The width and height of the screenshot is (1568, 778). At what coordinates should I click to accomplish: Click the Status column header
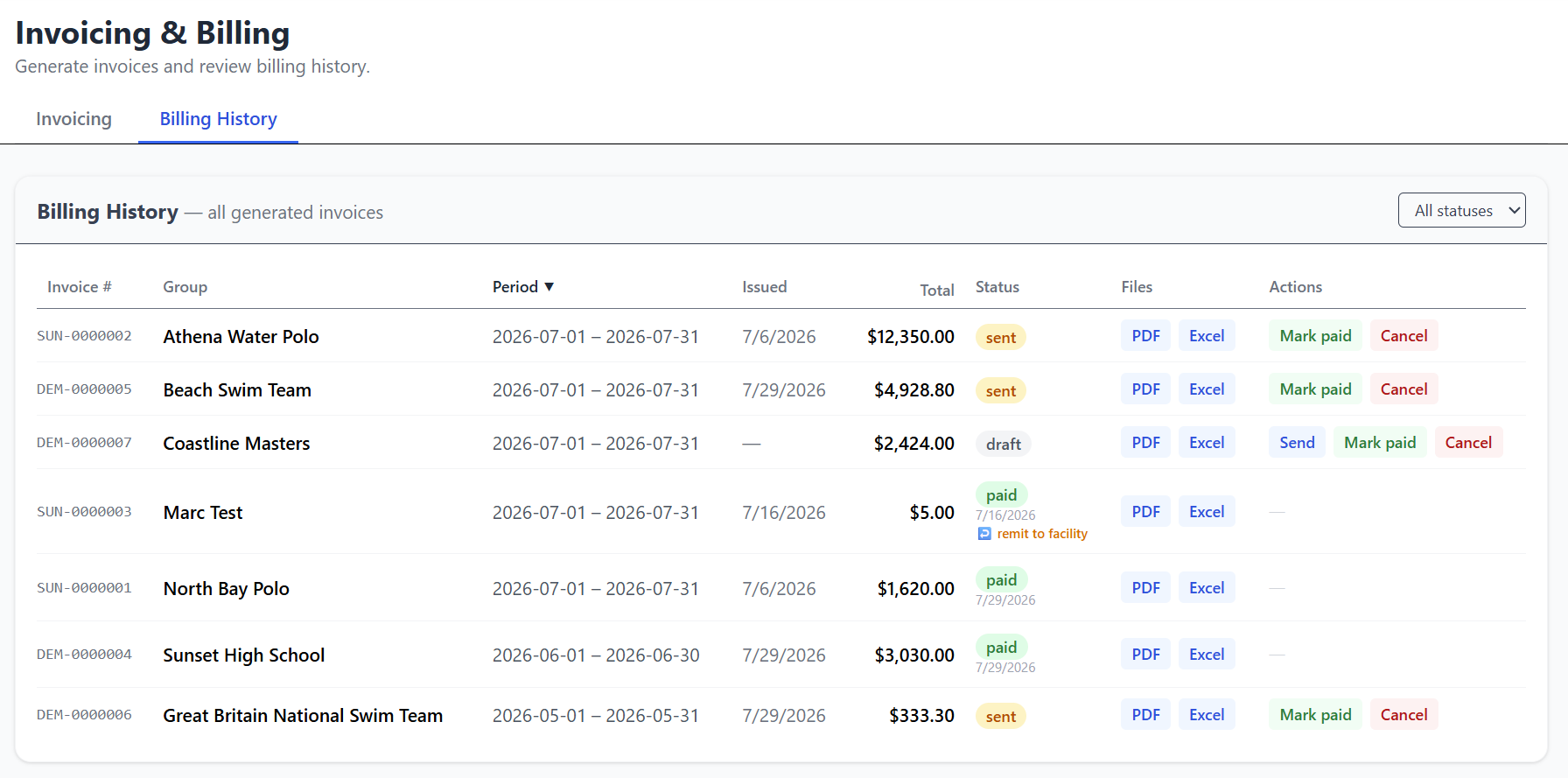tap(997, 287)
